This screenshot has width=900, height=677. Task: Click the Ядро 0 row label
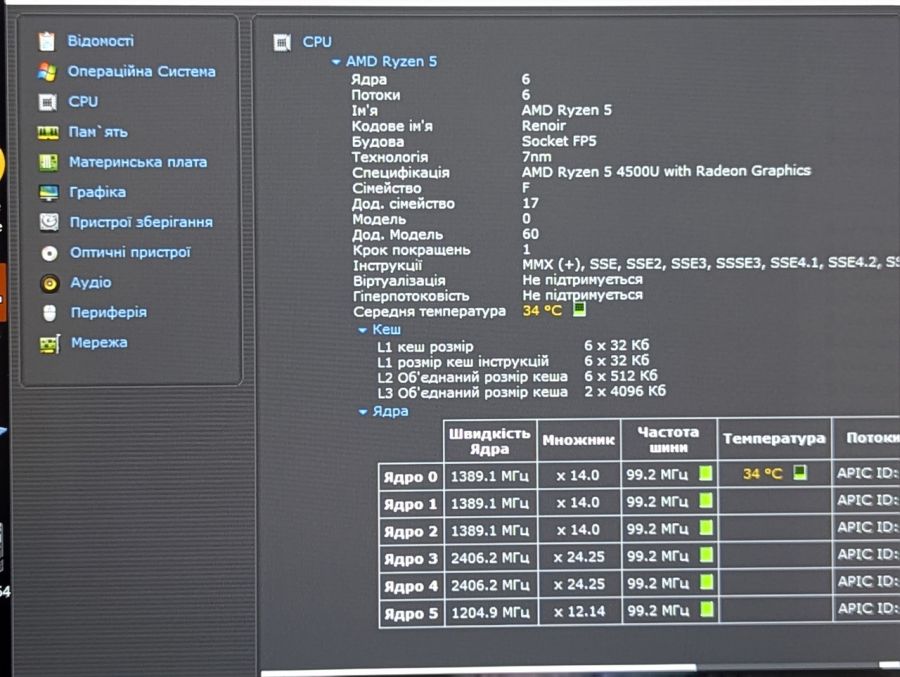411,477
